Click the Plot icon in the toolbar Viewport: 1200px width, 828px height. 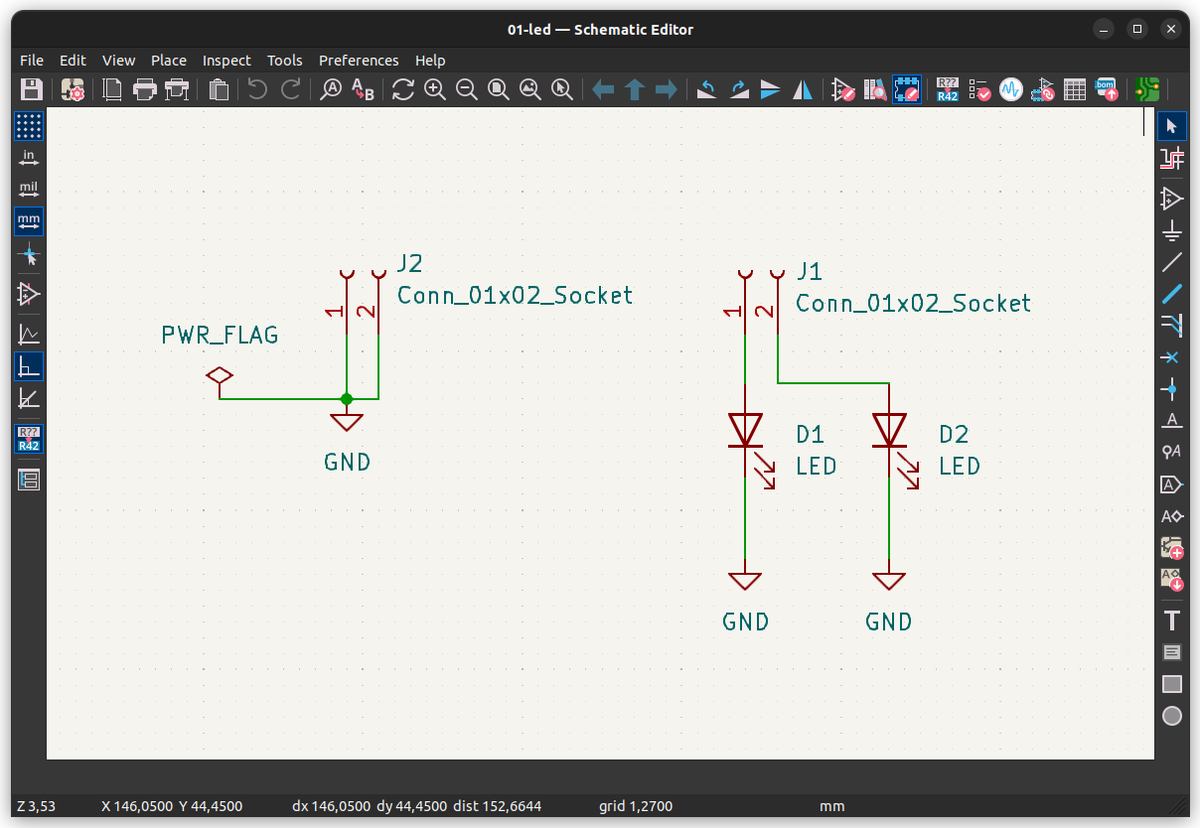pyautogui.click(x=177, y=90)
